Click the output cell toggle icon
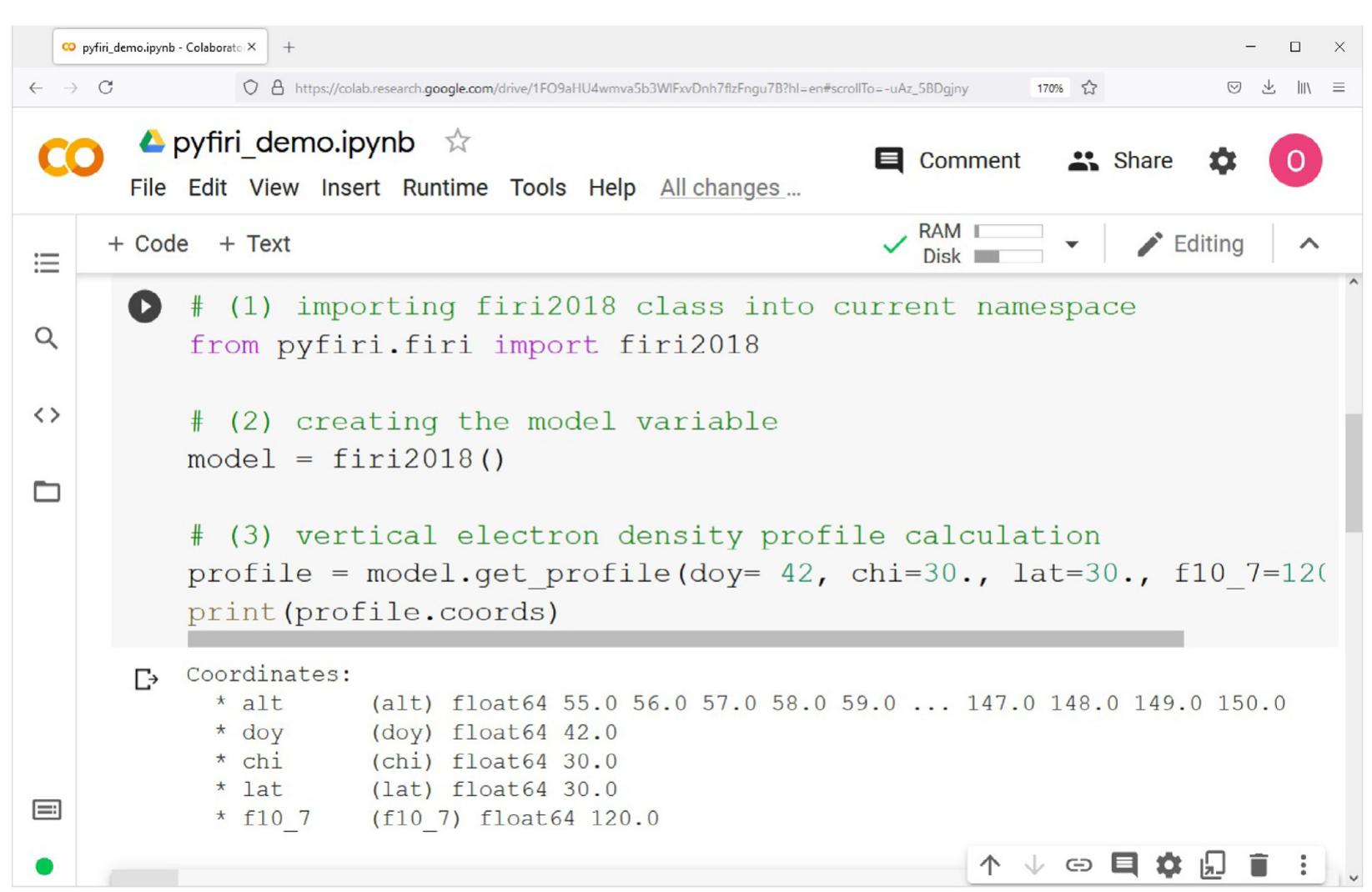 click(146, 679)
